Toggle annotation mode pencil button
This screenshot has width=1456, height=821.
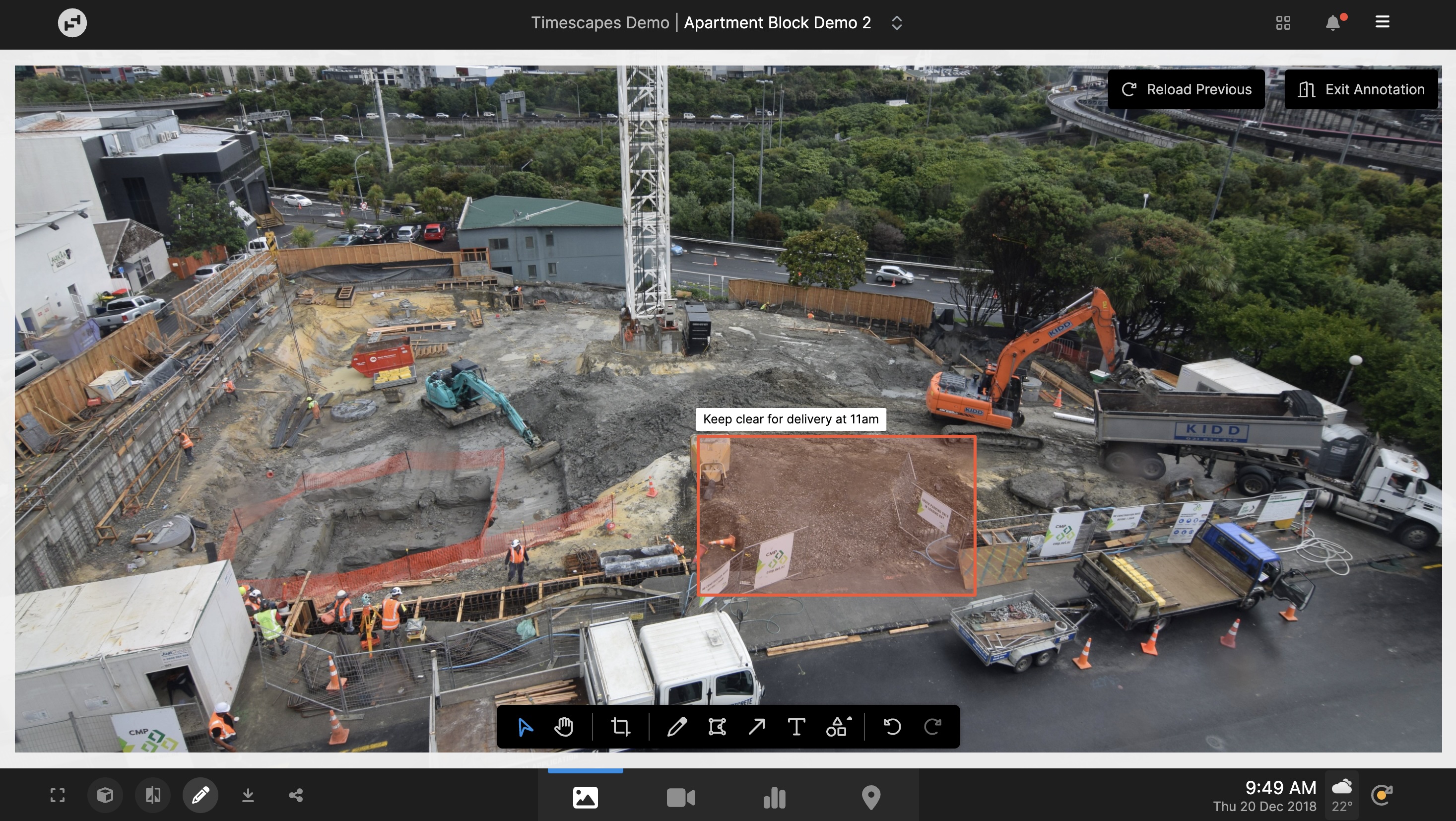tap(200, 796)
